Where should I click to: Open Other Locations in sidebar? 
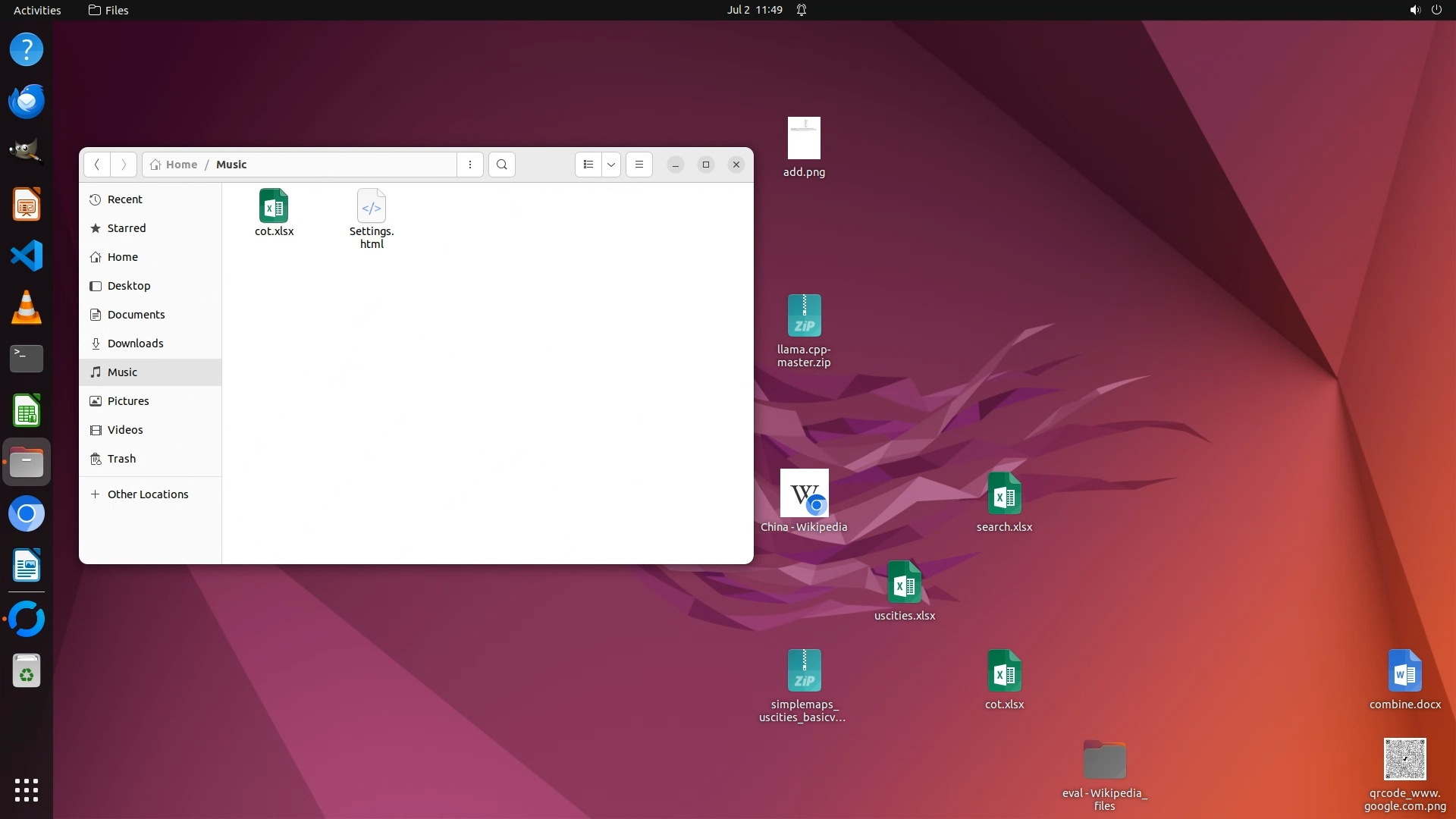point(147,494)
